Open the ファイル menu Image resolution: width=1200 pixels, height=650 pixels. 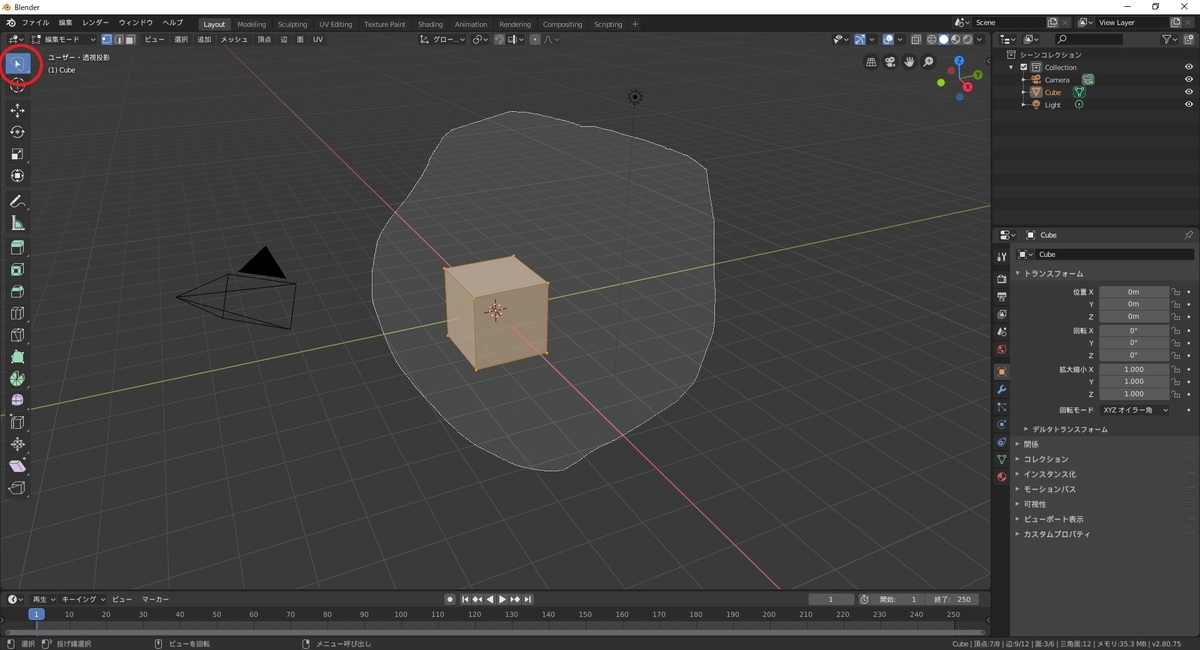tap(35, 22)
